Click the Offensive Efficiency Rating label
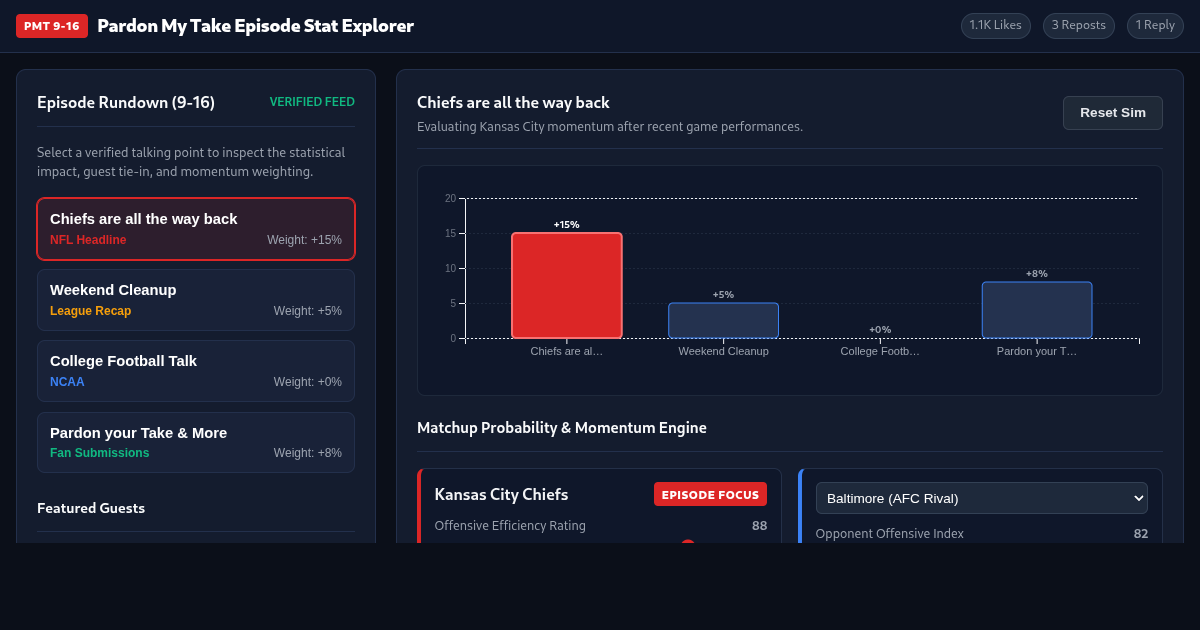The image size is (1200, 630). [510, 526]
